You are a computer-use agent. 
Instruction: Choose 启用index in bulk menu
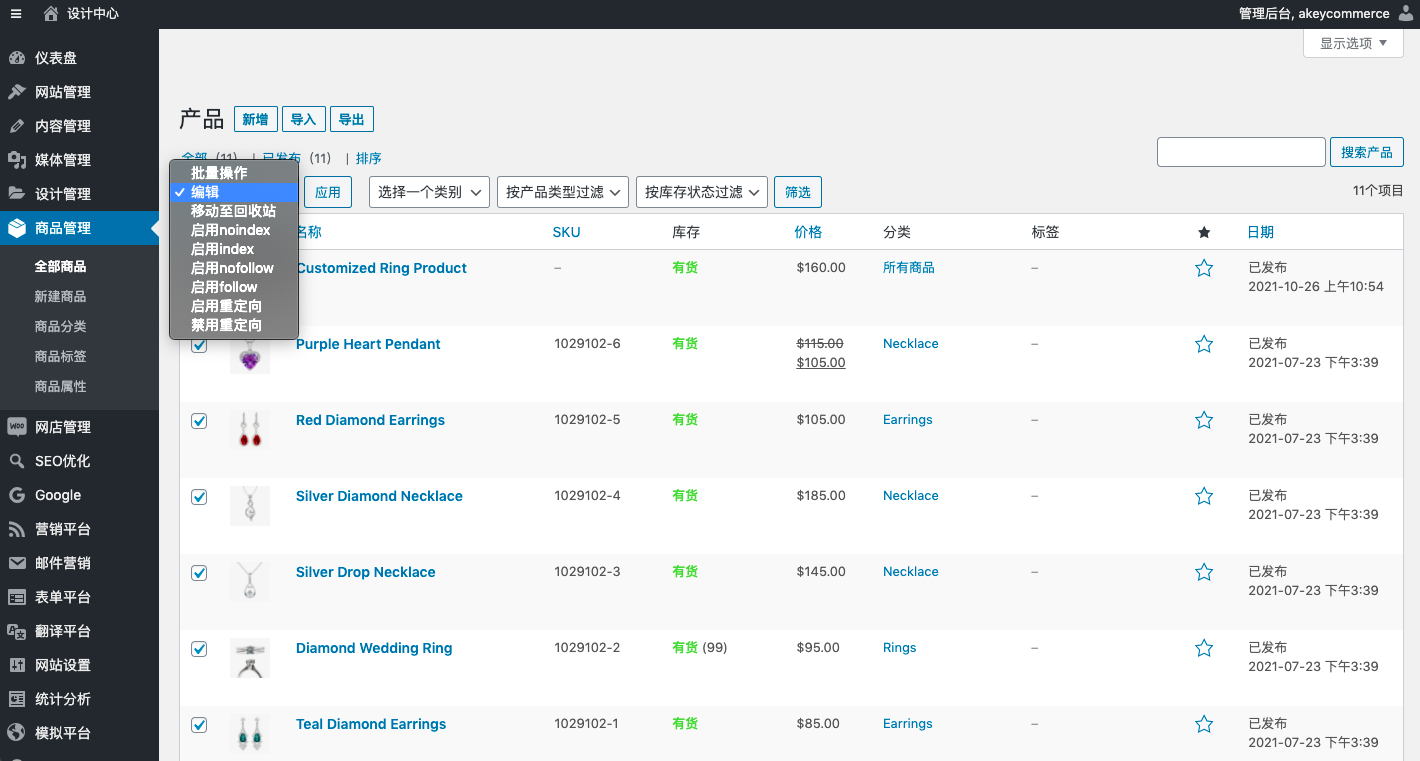[234, 249]
